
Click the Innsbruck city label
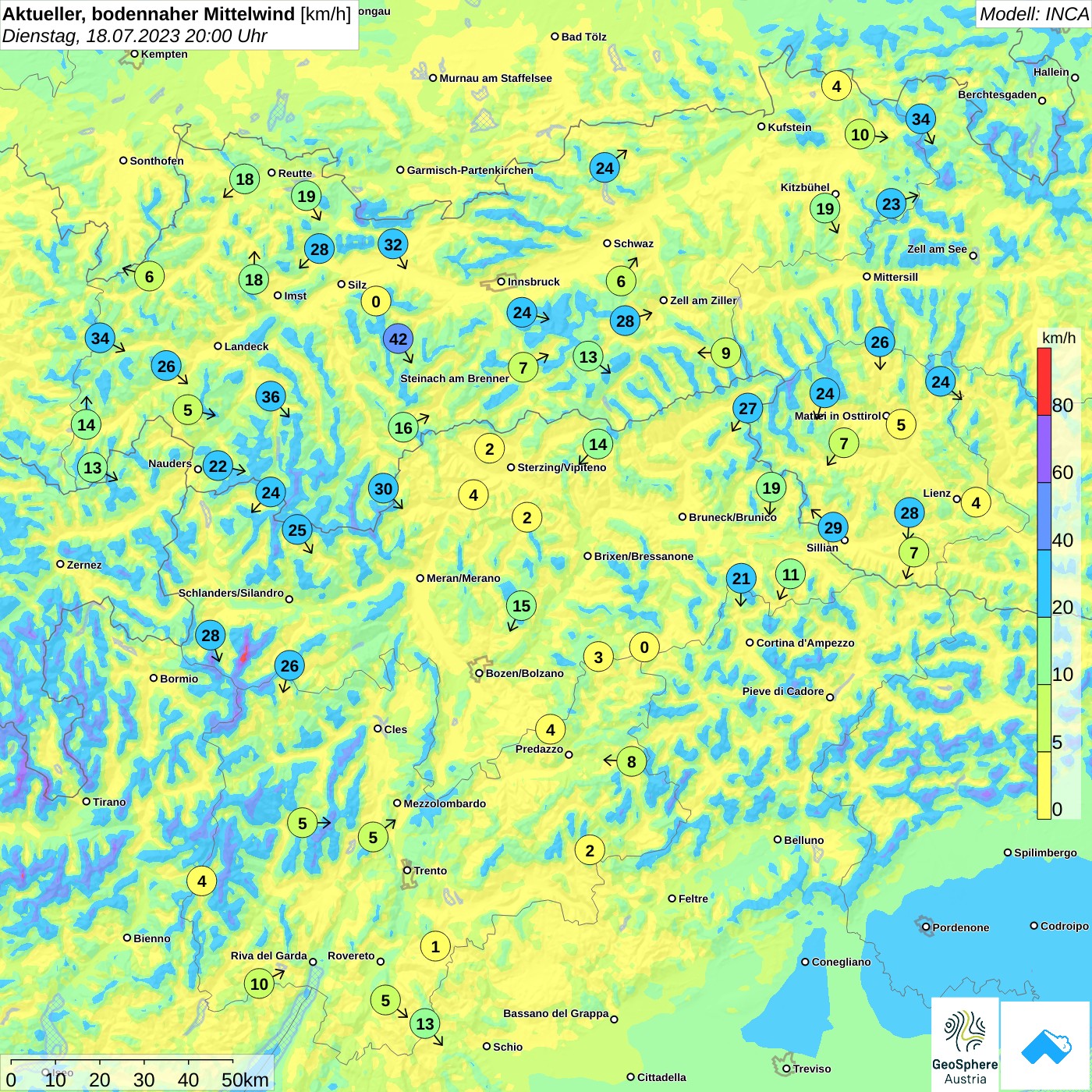coord(534,282)
